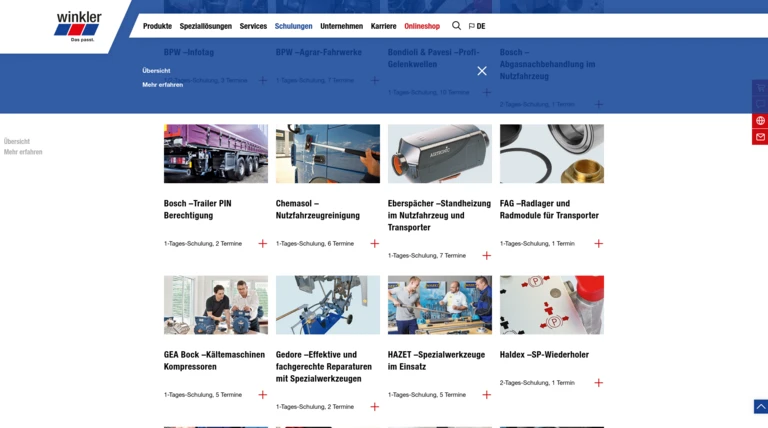This screenshot has height=428, width=768.
Task: Click the FAG –Radlager und Radmodule title
Action: point(549,210)
